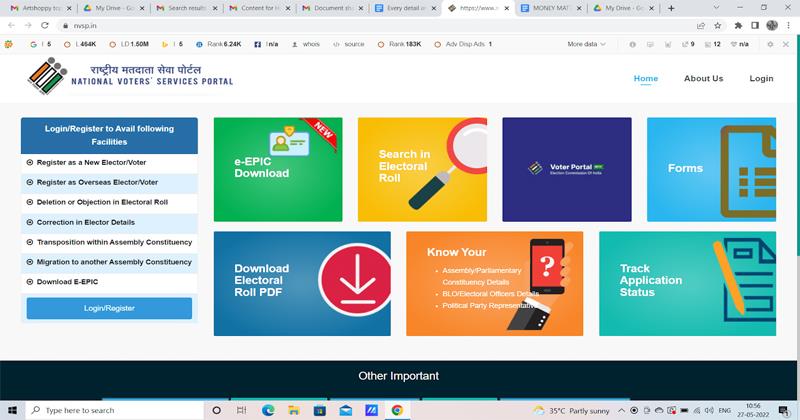The width and height of the screenshot is (800, 420).
Task: Switch to the MONEY MAT Docs tab
Action: point(551,8)
